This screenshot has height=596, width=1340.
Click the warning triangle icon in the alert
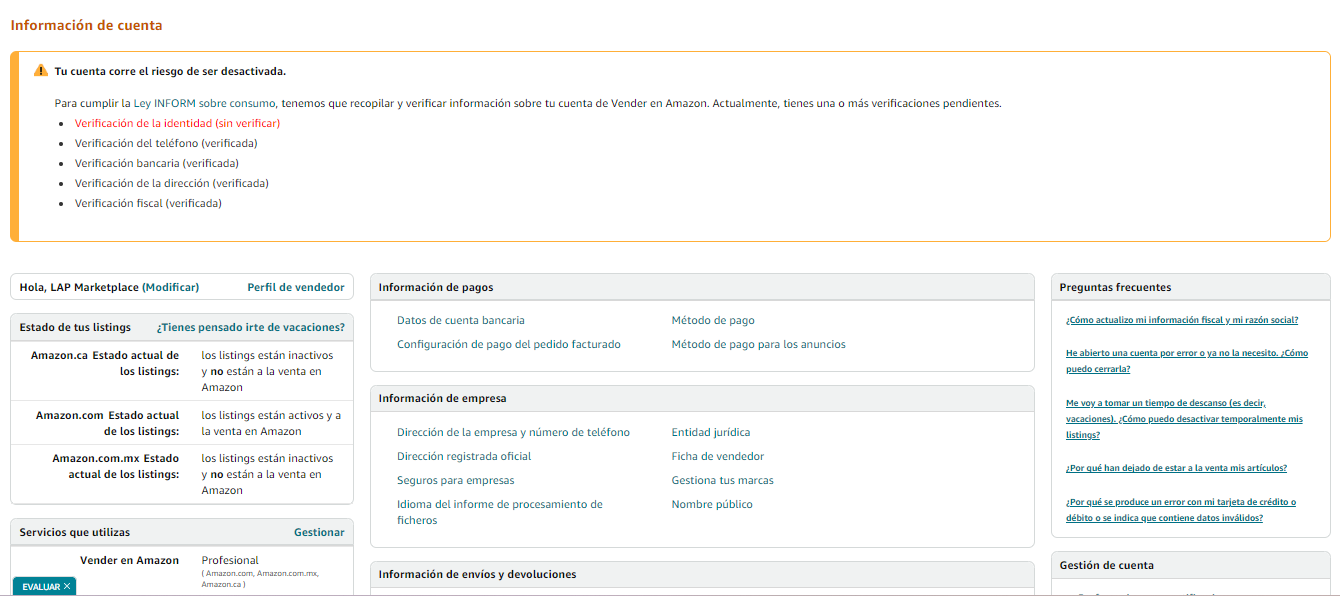(x=41, y=70)
